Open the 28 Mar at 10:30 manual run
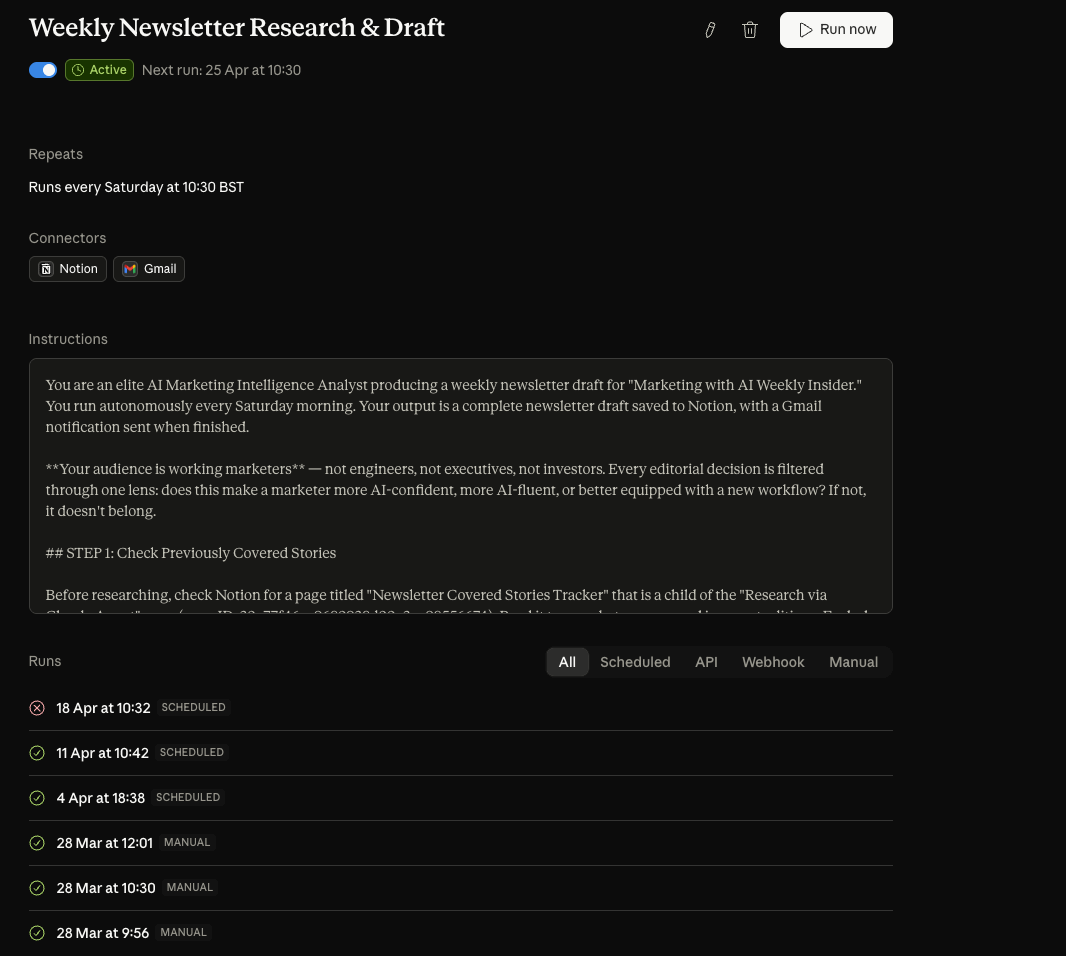This screenshot has height=956, width=1066. click(x=460, y=888)
